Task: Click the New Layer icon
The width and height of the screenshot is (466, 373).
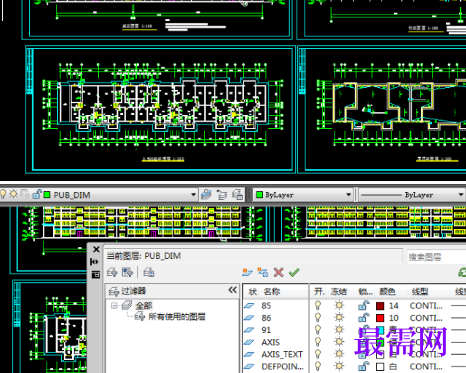Action: click(x=247, y=272)
